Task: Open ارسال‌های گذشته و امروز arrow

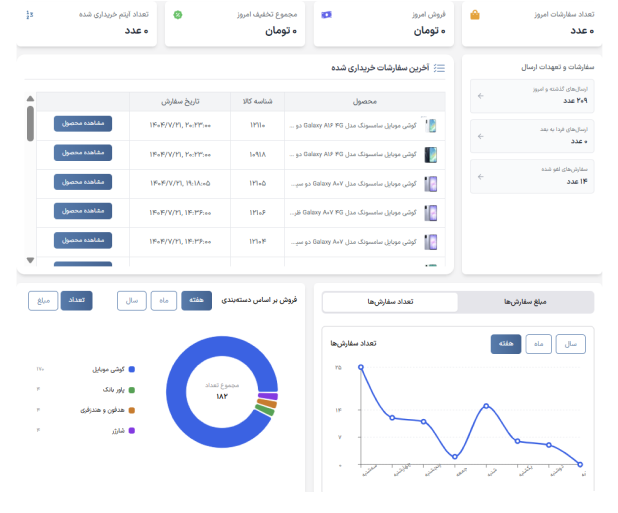Action: click(481, 96)
